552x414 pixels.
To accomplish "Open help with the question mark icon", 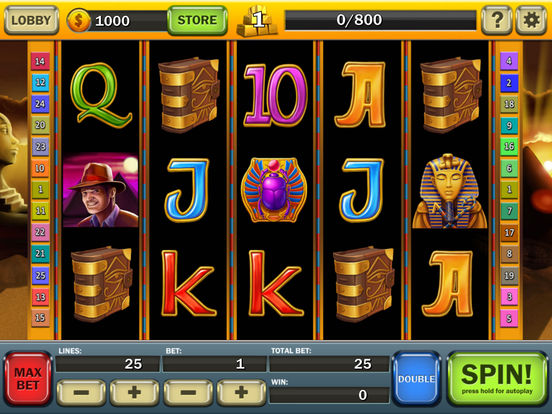I will 496,20.
